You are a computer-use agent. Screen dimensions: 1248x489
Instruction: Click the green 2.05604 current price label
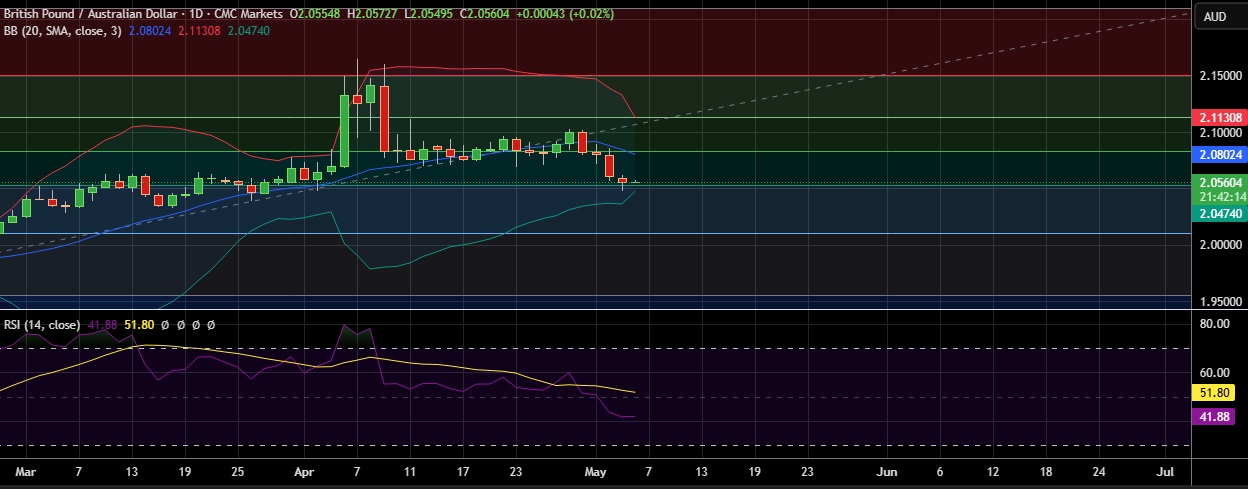click(1220, 183)
